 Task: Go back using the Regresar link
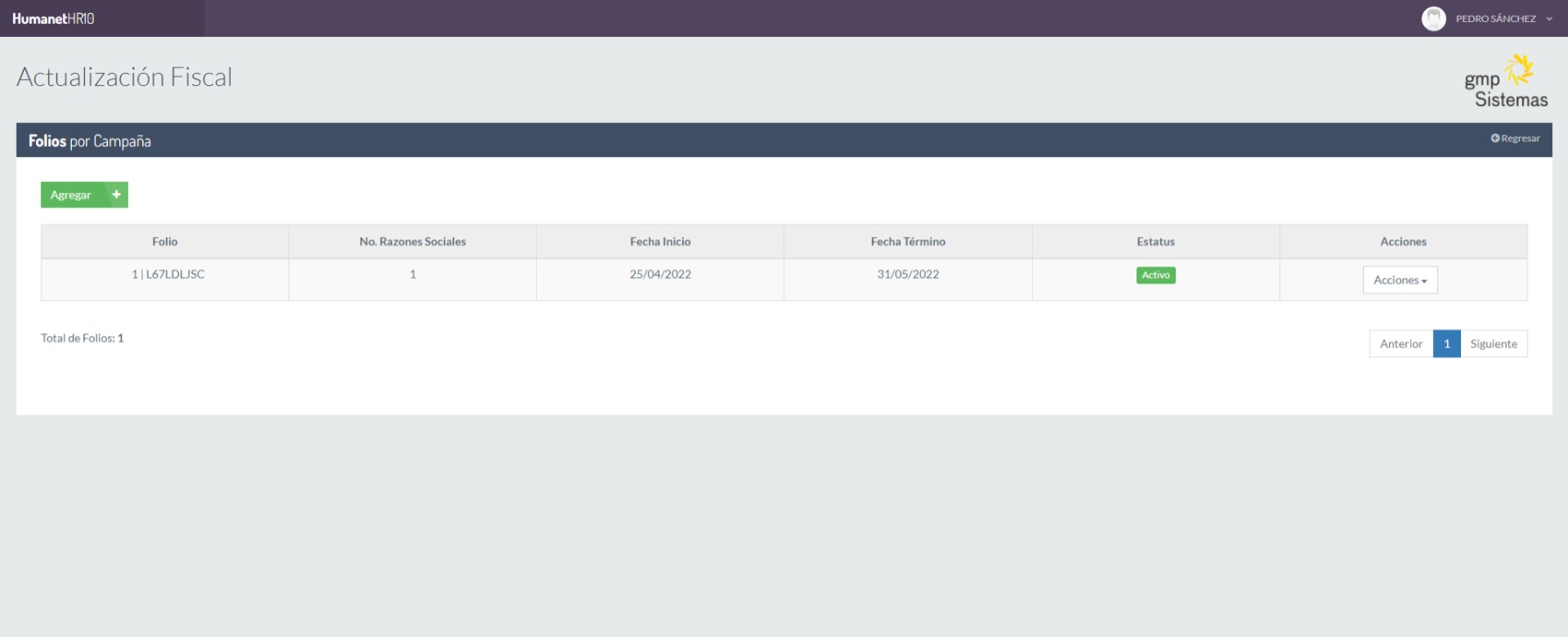pos(1515,139)
